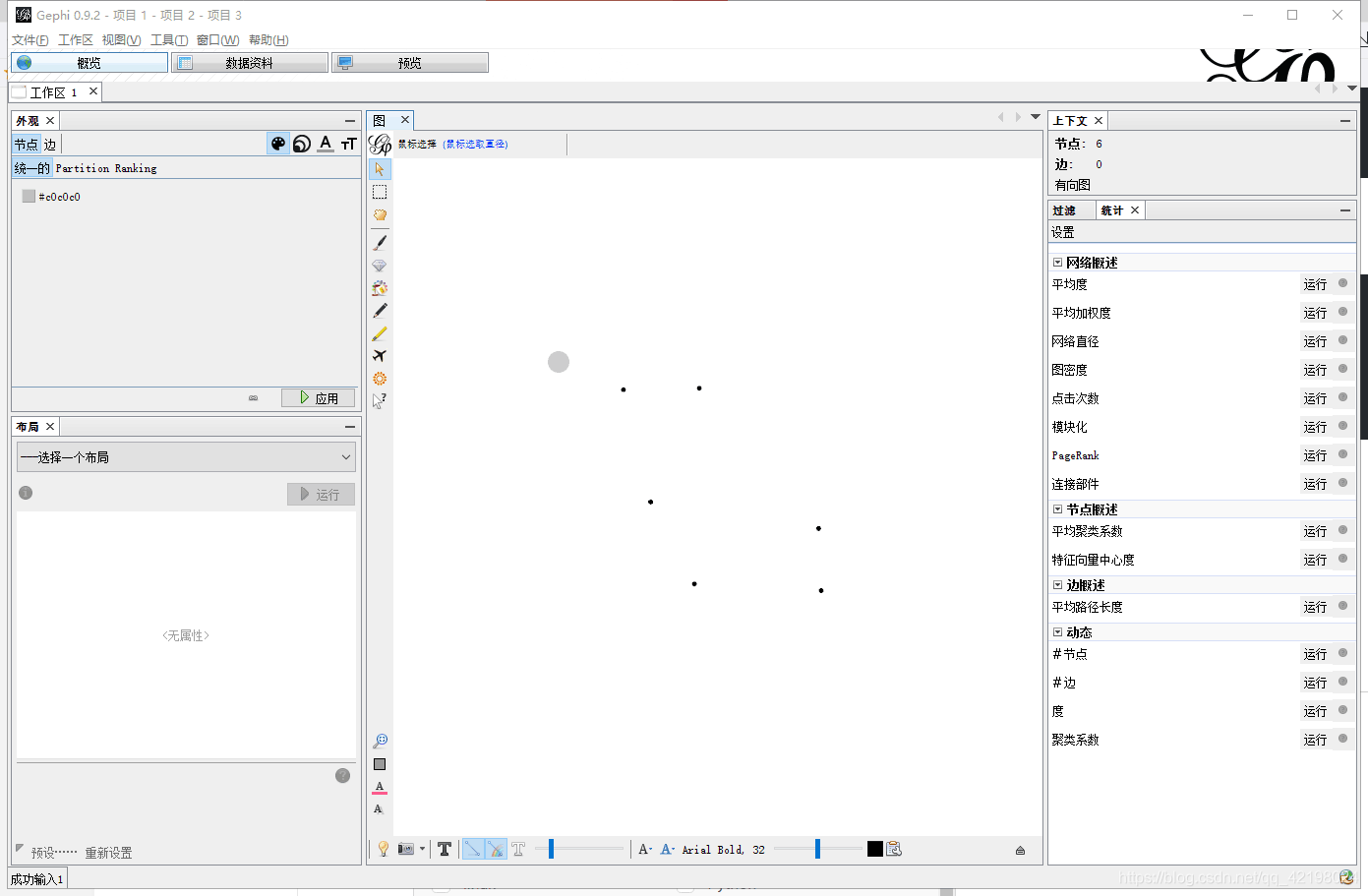The height and width of the screenshot is (896, 1368).
Task: Select the edit node attributes pointer tool
Action: pyautogui.click(x=380, y=401)
